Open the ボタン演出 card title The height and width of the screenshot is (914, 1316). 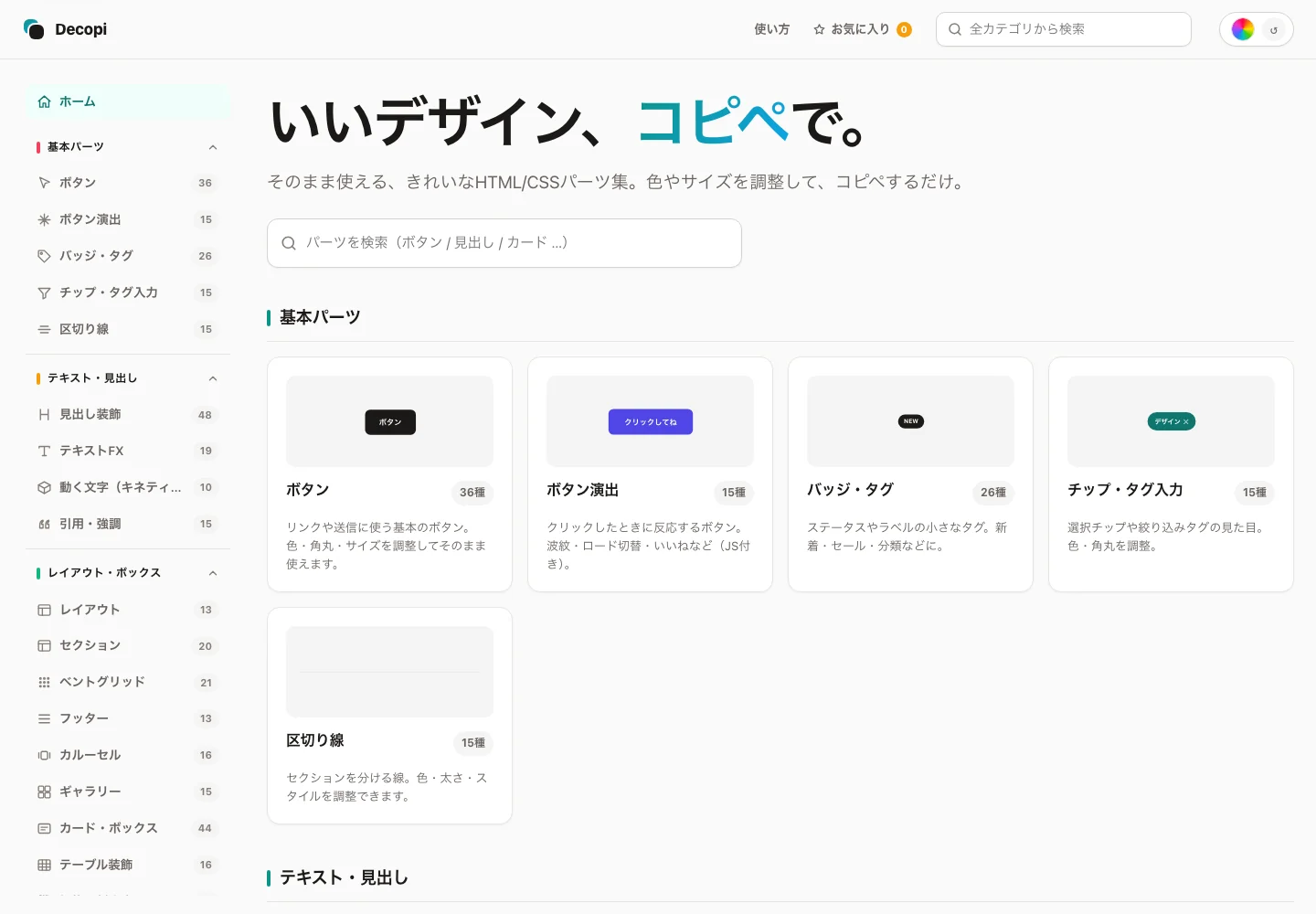[583, 490]
